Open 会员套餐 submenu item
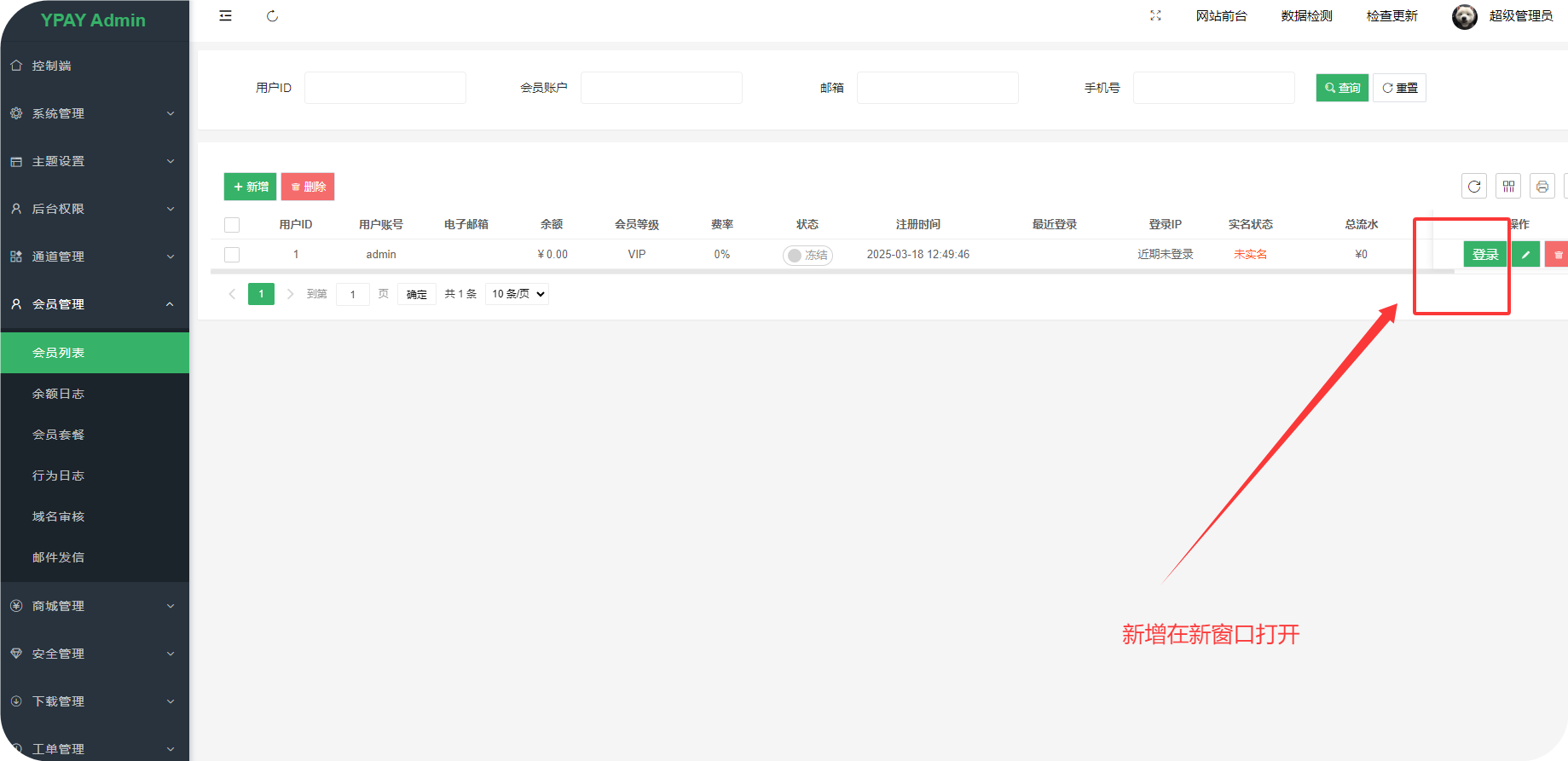Screen dimensions: 1568x761 95,435
